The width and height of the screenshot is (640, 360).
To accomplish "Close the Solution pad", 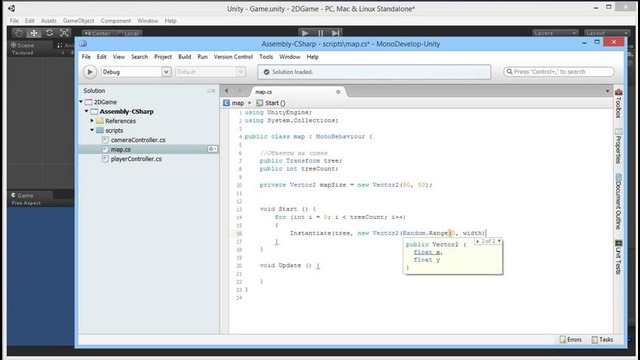I will [x=213, y=91].
